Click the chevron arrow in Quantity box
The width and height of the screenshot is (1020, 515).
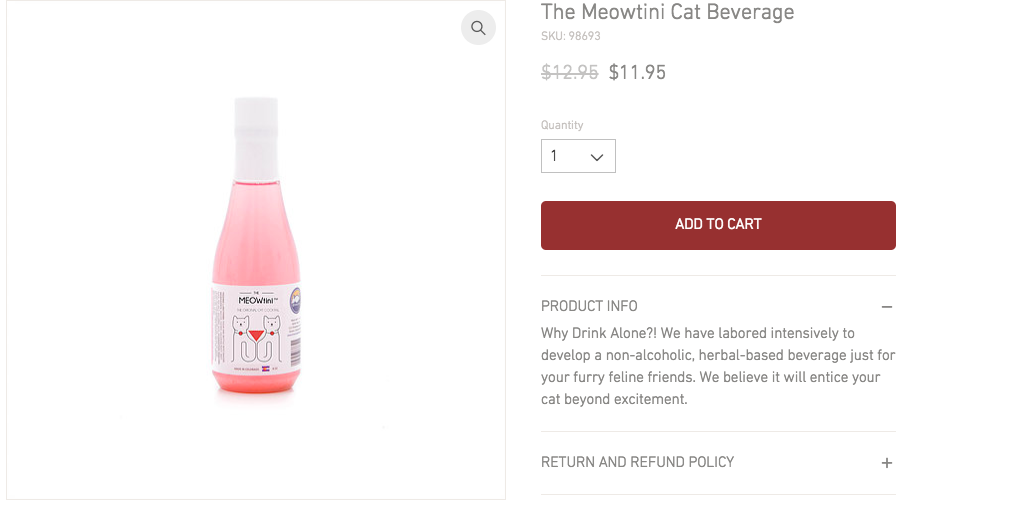click(x=597, y=157)
